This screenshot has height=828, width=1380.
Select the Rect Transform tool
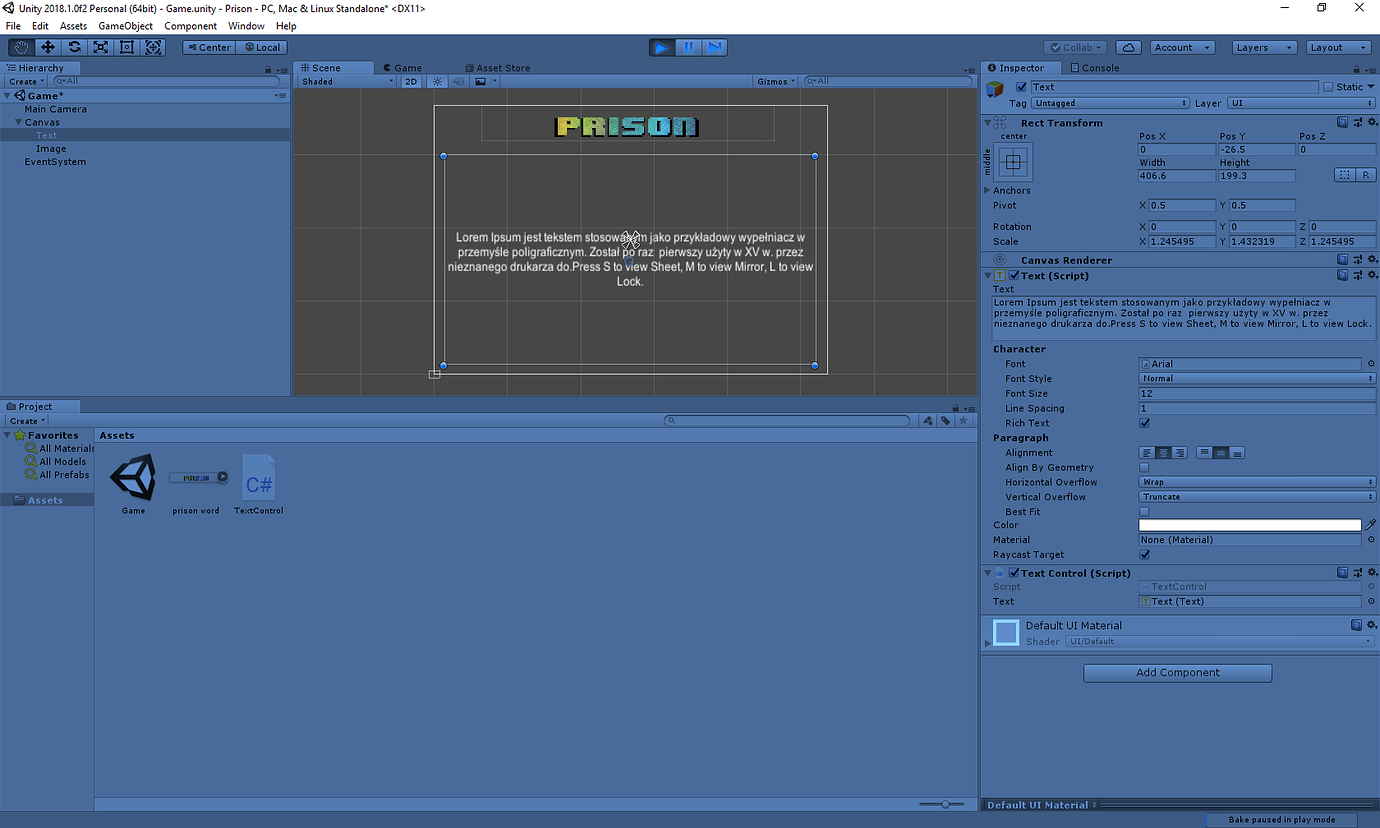(127, 47)
